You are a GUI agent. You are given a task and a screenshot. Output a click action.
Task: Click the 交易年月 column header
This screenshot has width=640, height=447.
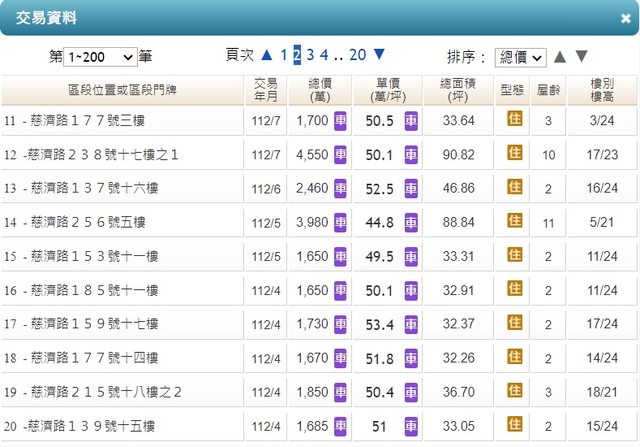click(x=266, y=90)
